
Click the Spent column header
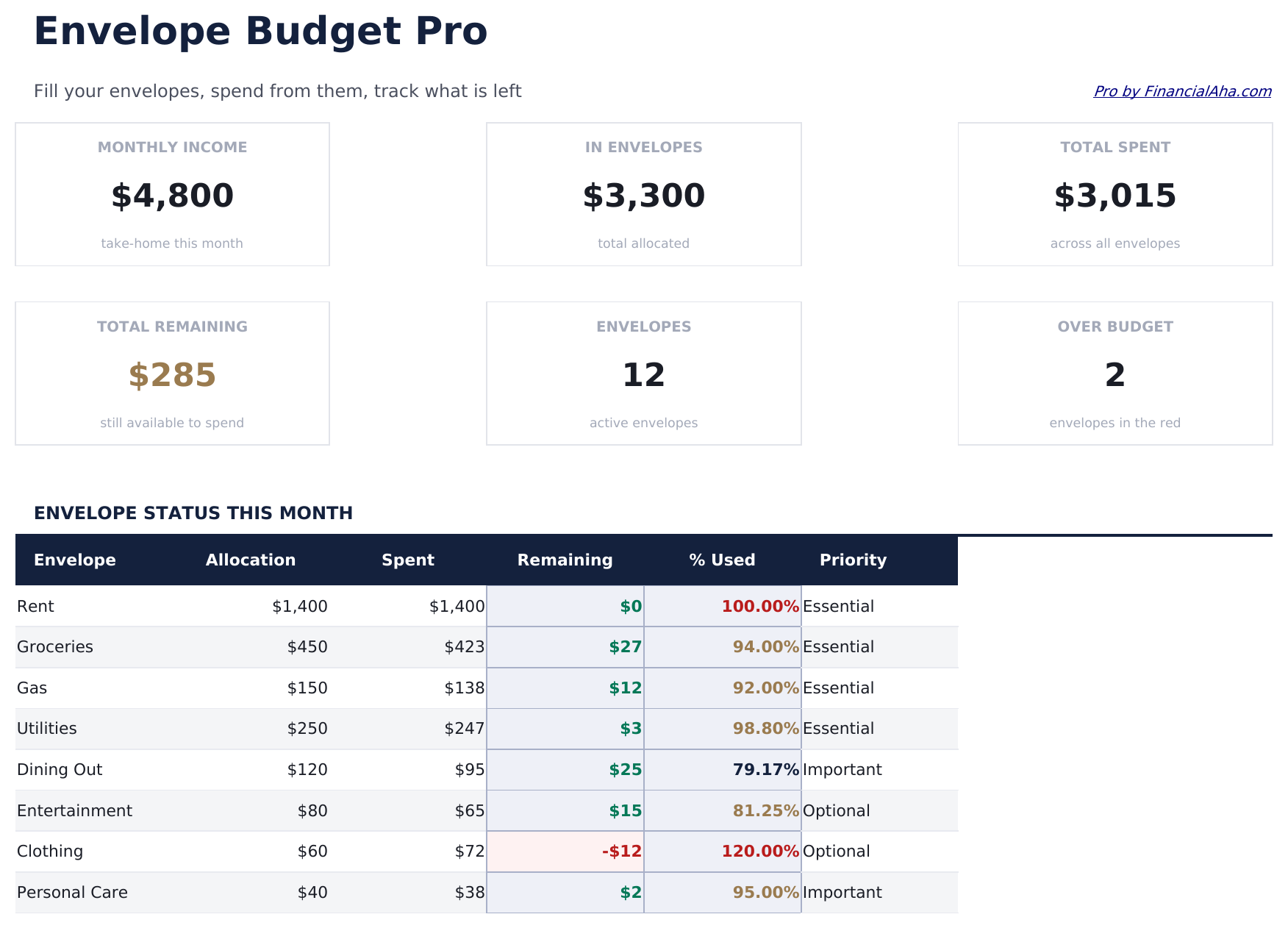point(408,560)
